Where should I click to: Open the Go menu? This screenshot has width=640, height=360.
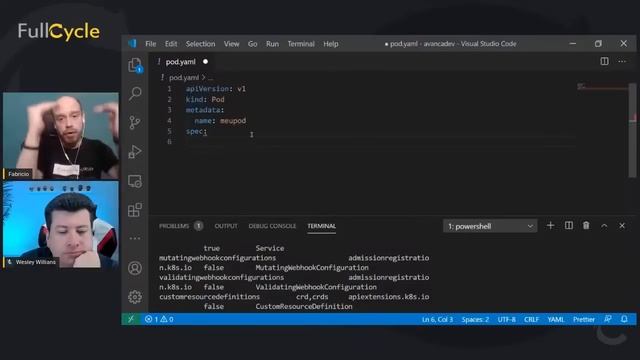(253, 44)
